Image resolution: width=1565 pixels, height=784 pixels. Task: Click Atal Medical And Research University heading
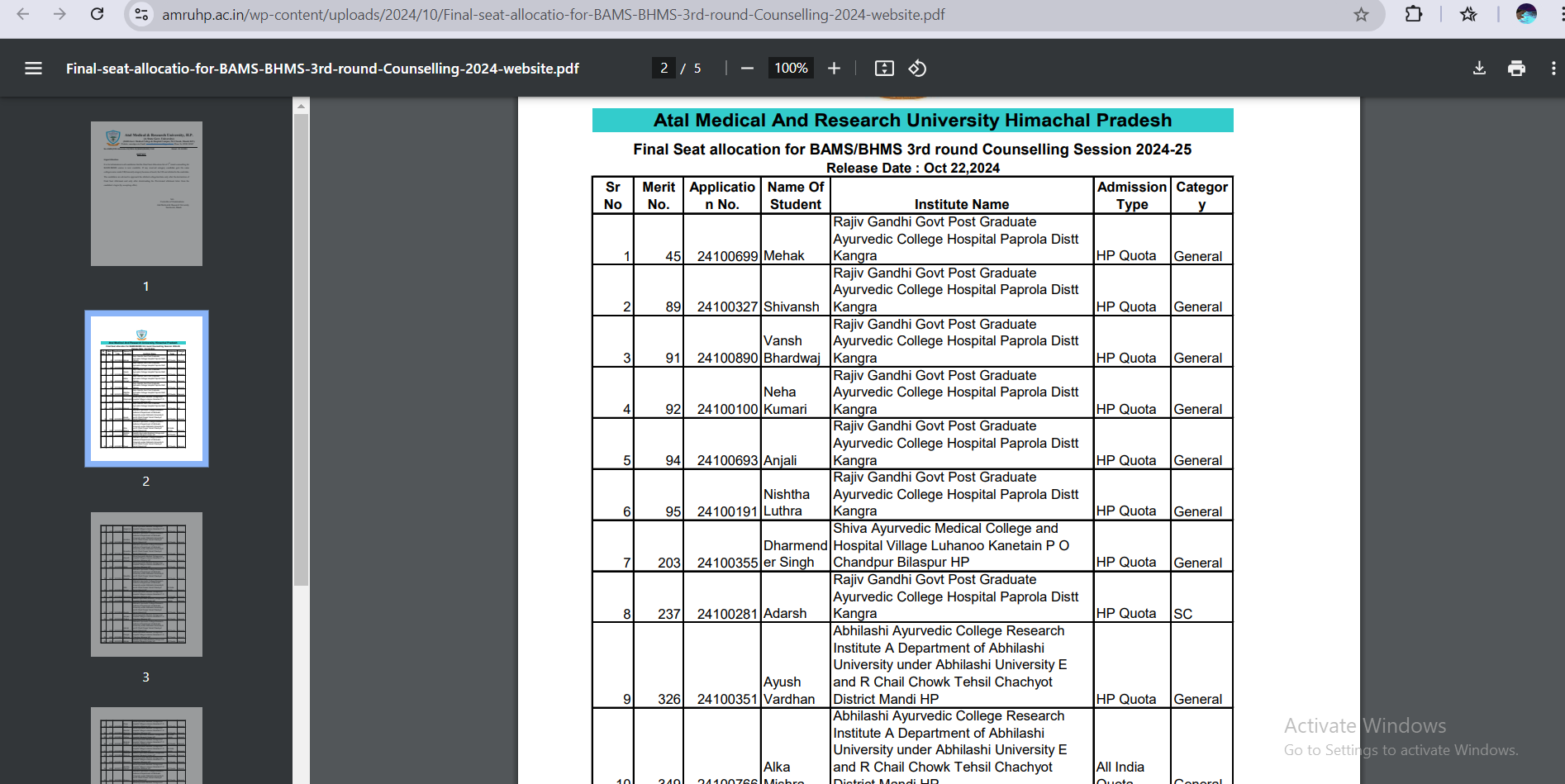point(912,121)
